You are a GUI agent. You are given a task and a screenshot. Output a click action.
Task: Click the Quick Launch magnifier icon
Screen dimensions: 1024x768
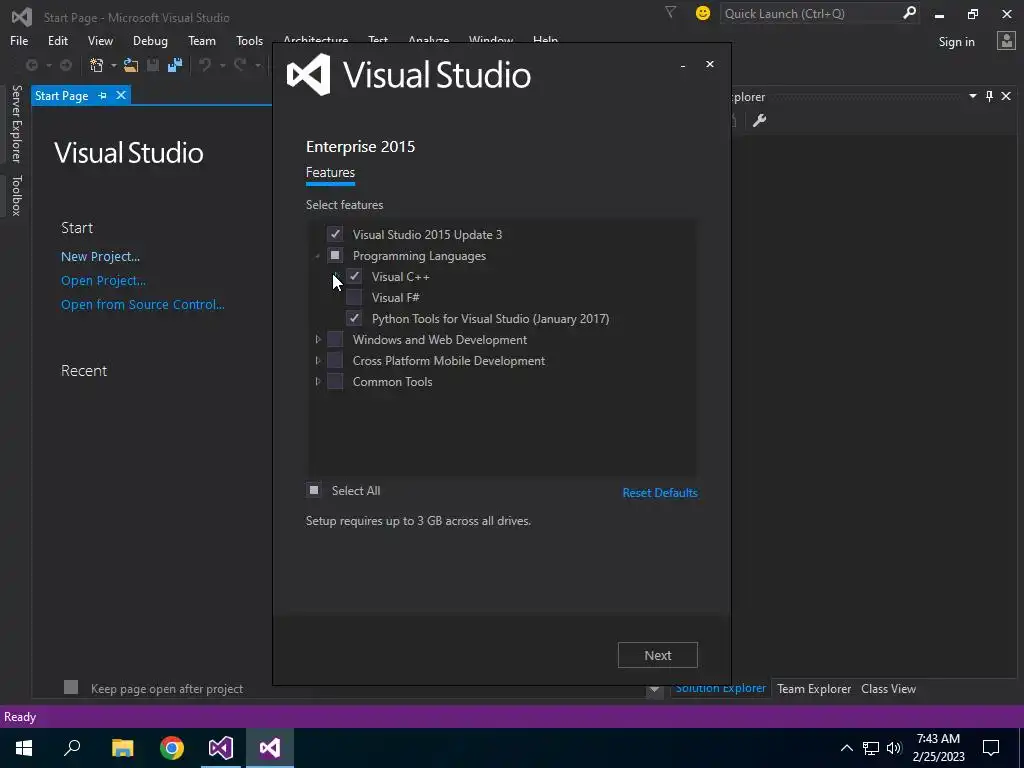pos(909,13)
